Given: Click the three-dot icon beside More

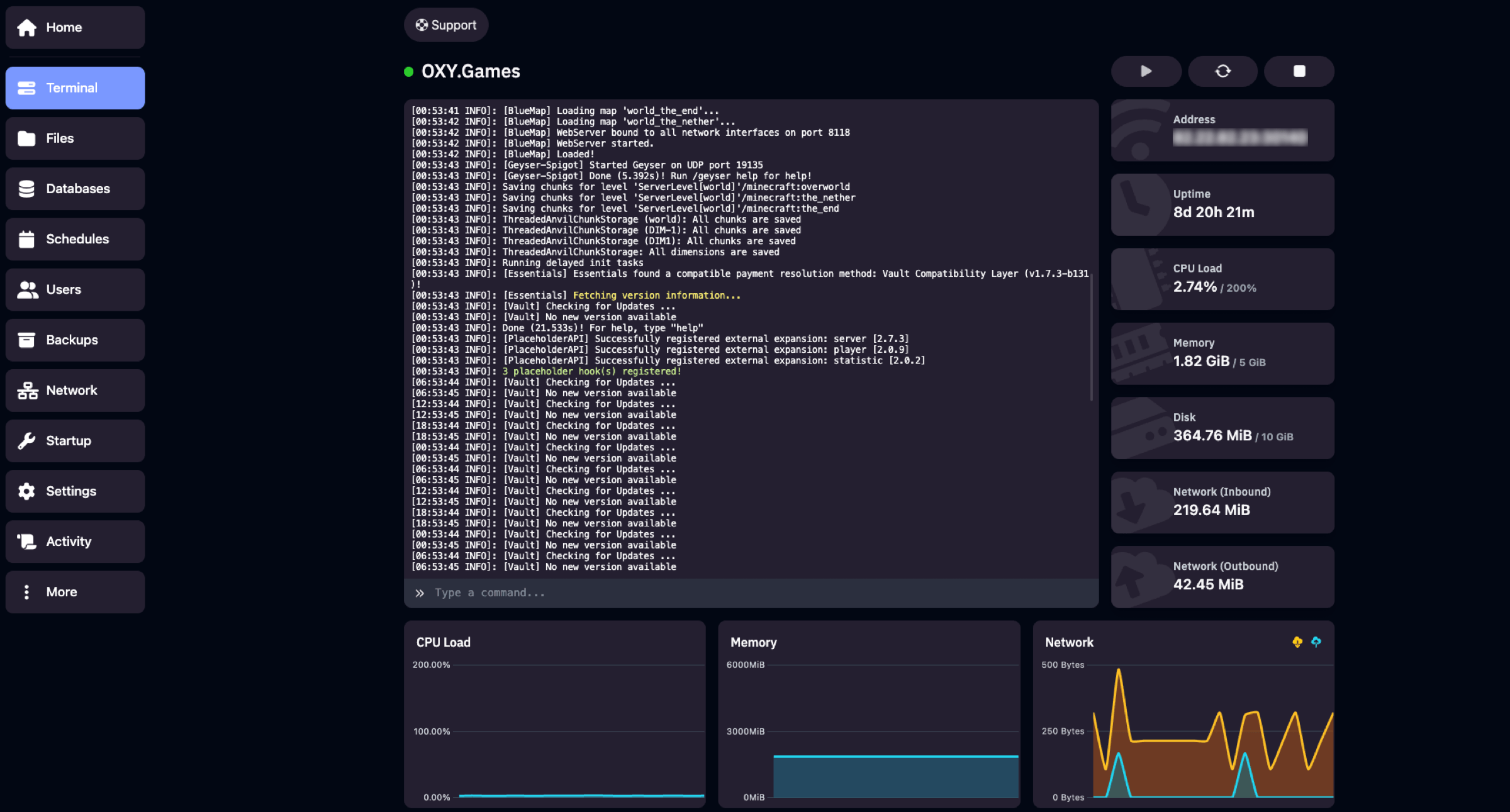Looking at the screenshot, I should coord(26,591).
